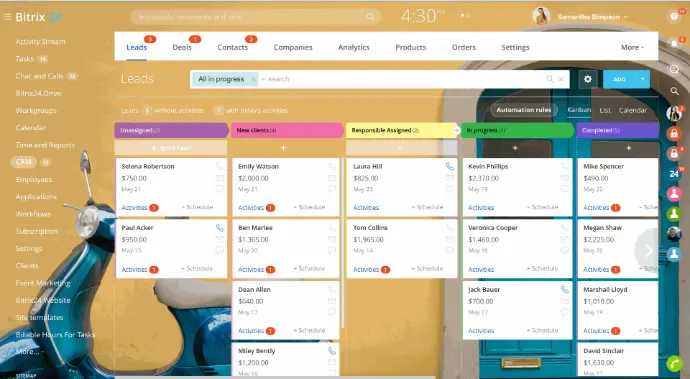Click the Automation rules button
690x379 pixels.
coord(524,110)
